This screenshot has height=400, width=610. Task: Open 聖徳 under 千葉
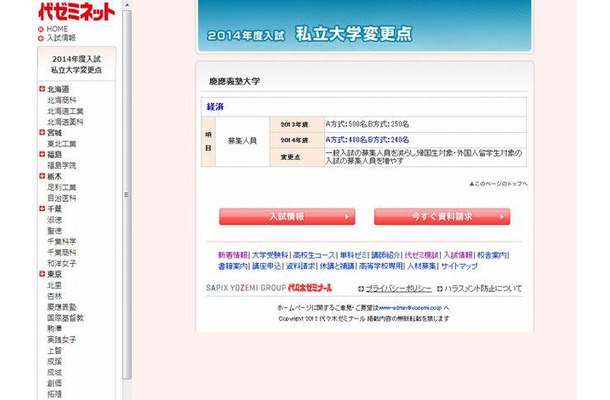click(54, 231)
